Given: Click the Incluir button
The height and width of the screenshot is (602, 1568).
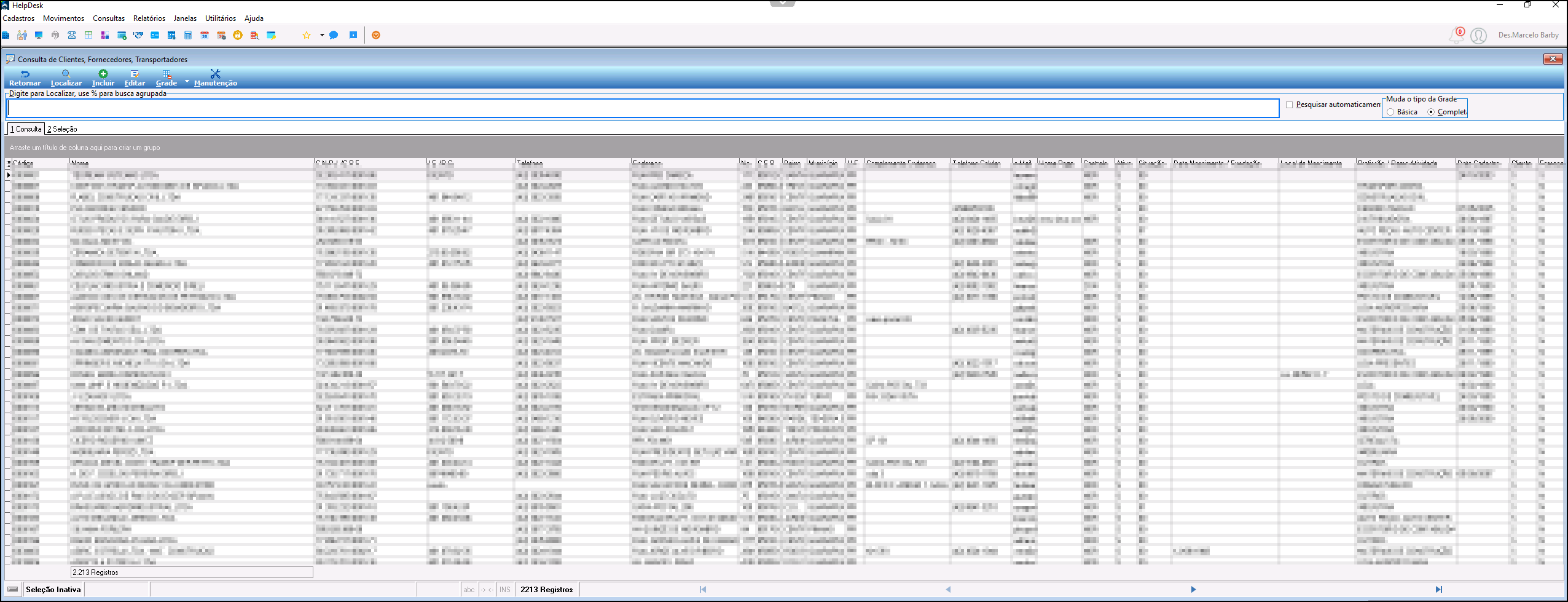Looking at the screenshot, I should click(x=103, y=78).
